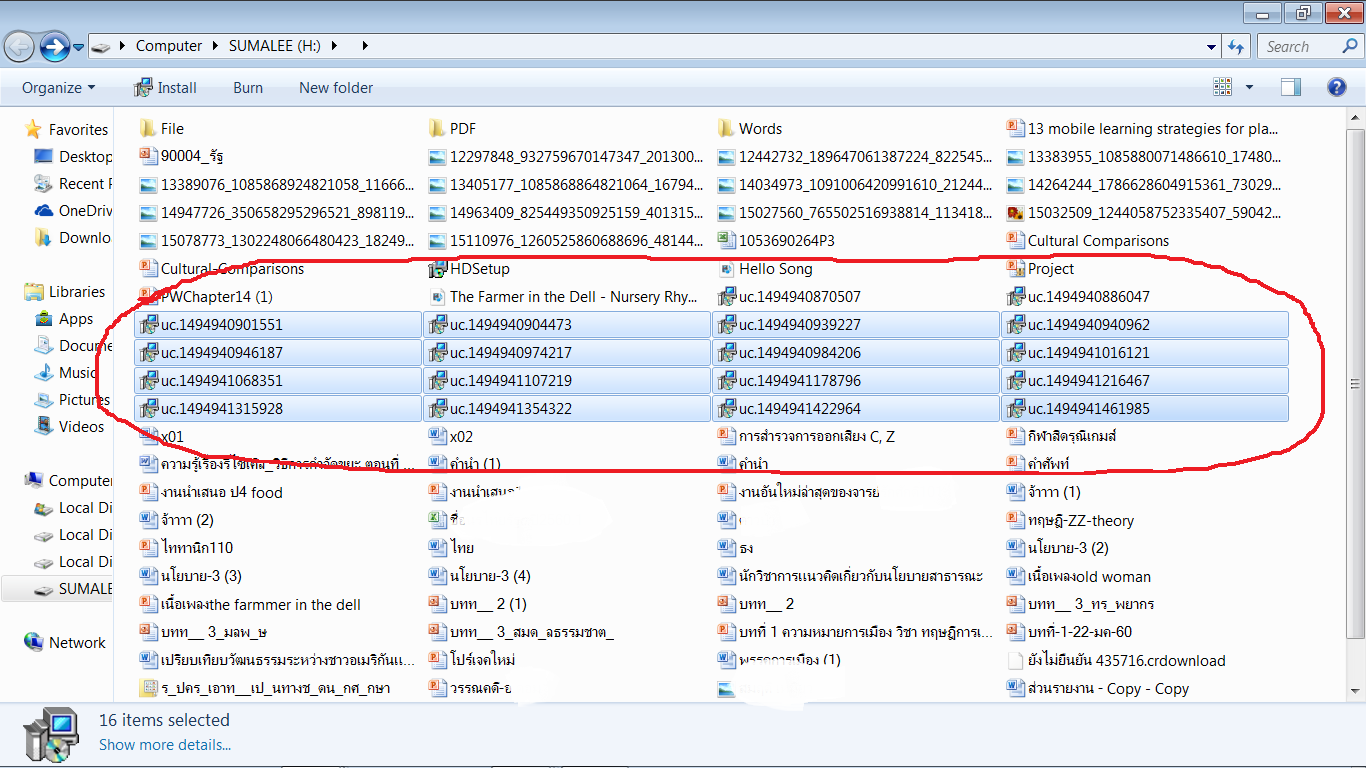Select the 'The Farmer in the Dell' file icon

click(437, 297)
